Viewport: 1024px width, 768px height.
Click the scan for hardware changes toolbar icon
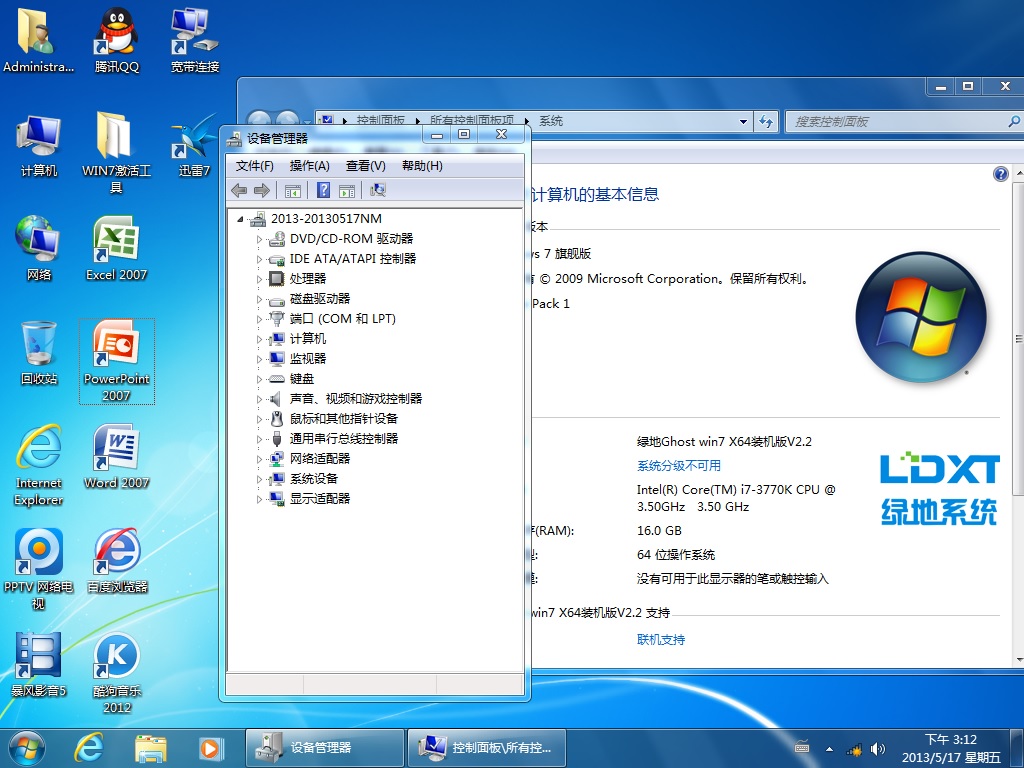click(x=378, y=190)
